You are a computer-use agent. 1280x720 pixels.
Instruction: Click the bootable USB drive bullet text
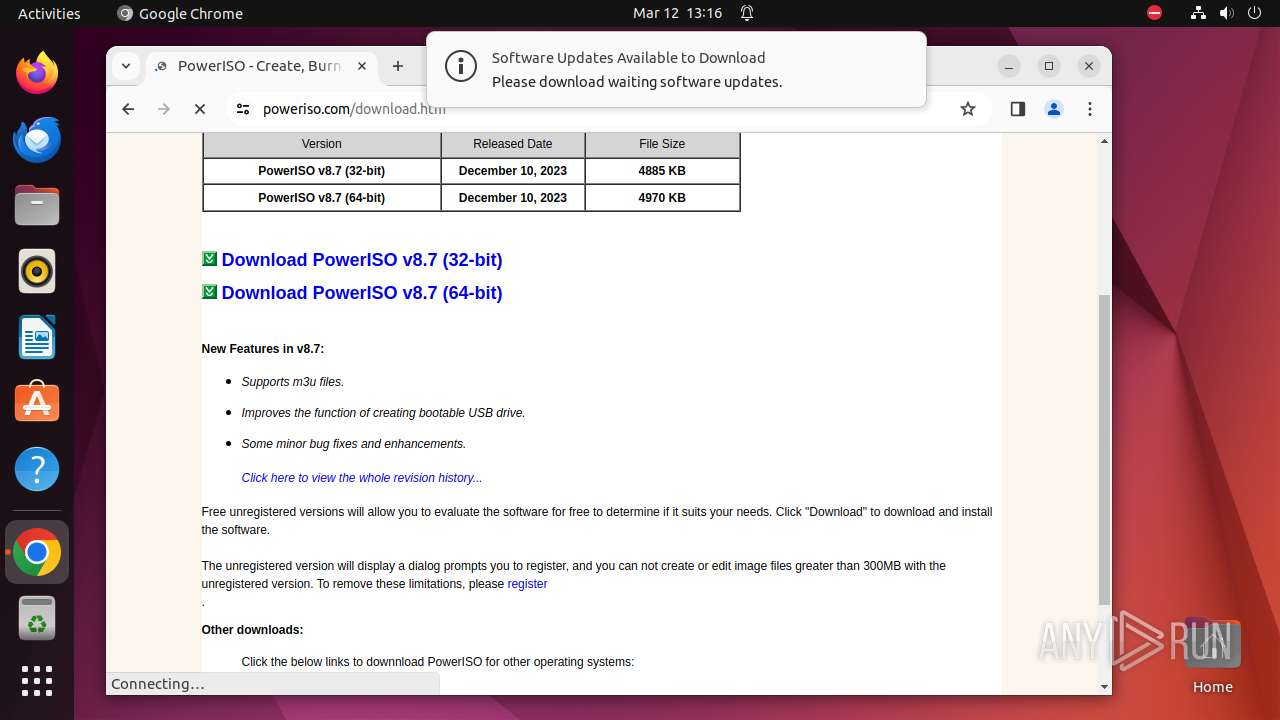point(383,413)
